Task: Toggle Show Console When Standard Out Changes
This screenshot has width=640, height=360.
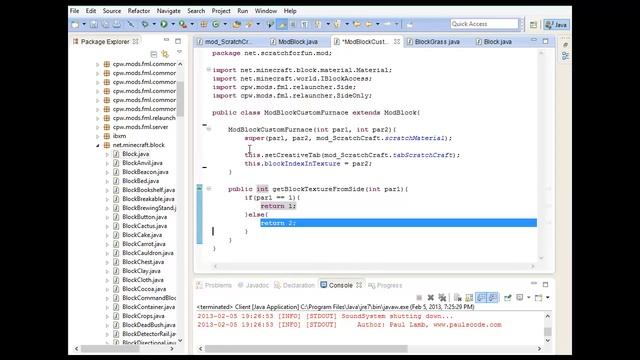Action: tap(482, 298)
